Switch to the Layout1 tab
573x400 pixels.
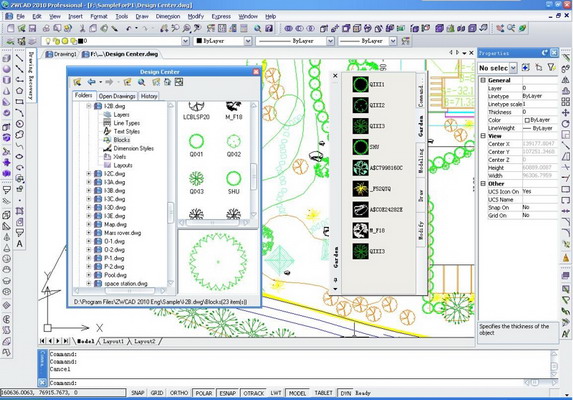(113, 341)
